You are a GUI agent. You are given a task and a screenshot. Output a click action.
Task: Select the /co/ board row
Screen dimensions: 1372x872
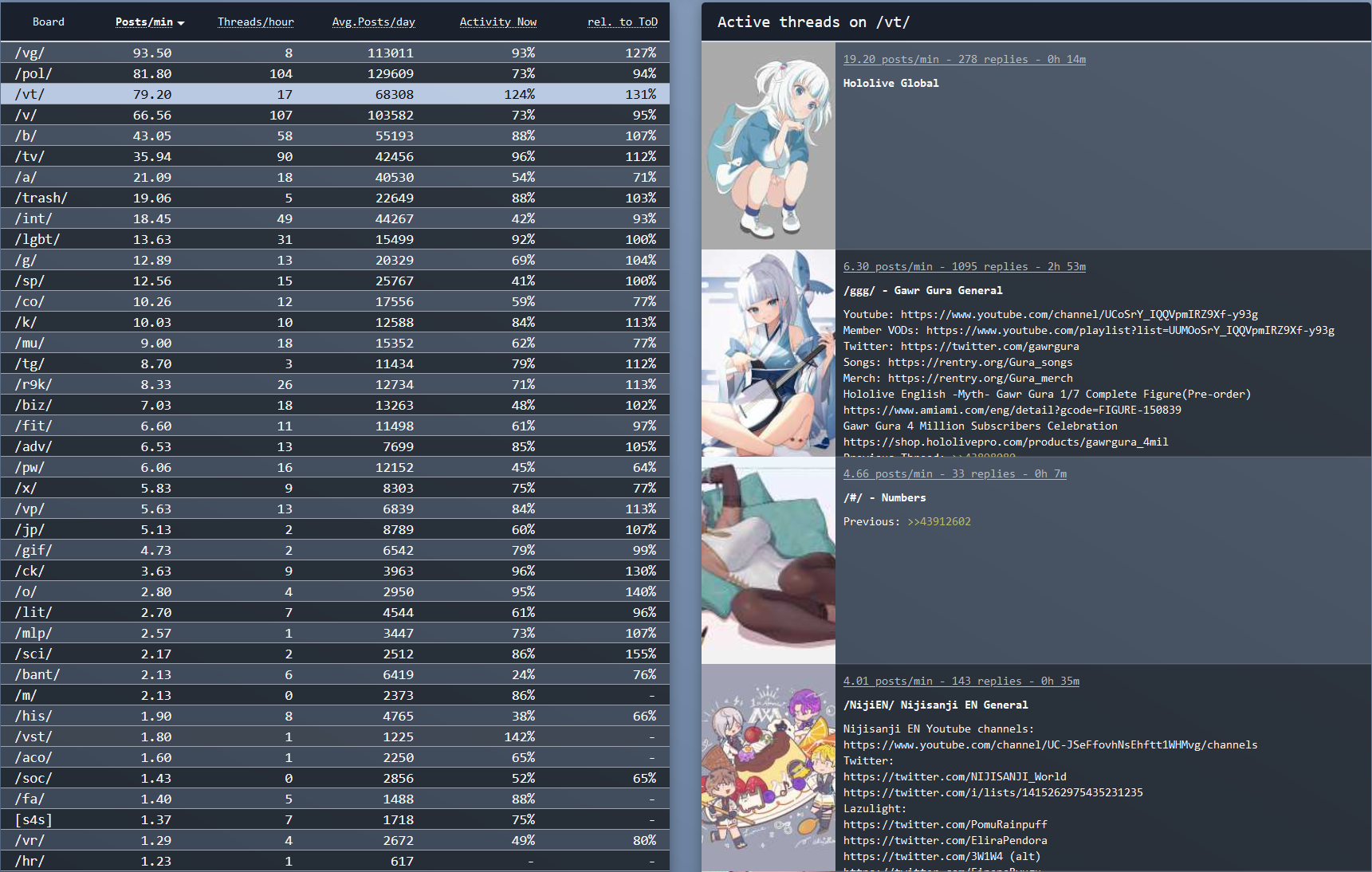[335, 301]
